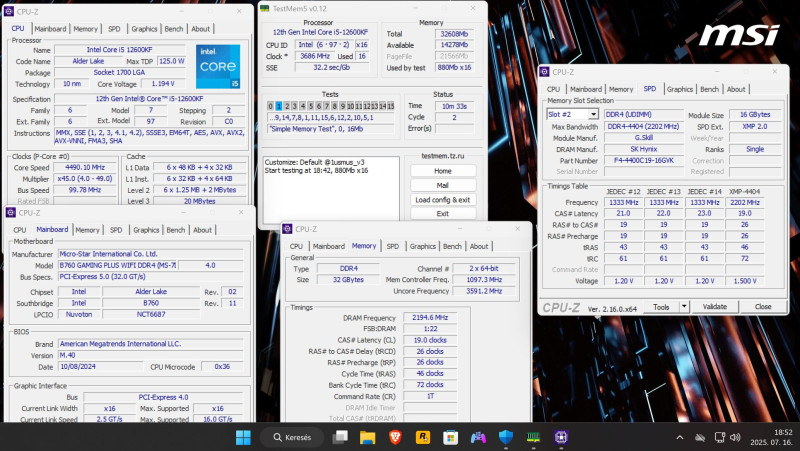This screenshot has width=800, height=451.
Task: Open Windows Security shield taskbar icon
Action: [506, 437]
